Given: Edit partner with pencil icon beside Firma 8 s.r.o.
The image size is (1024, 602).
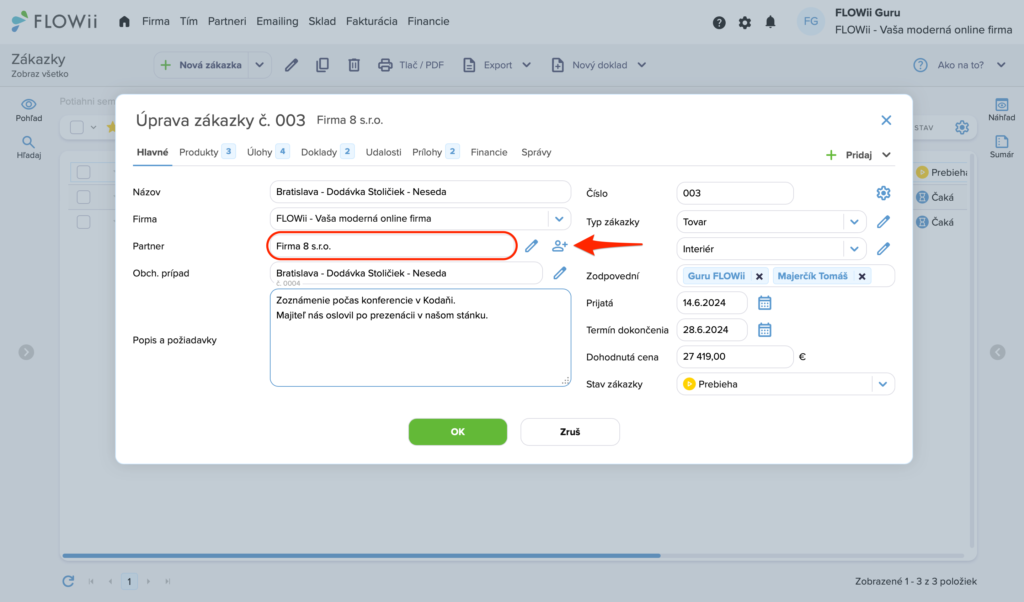Looking at the screenshot, I should 532,246.
